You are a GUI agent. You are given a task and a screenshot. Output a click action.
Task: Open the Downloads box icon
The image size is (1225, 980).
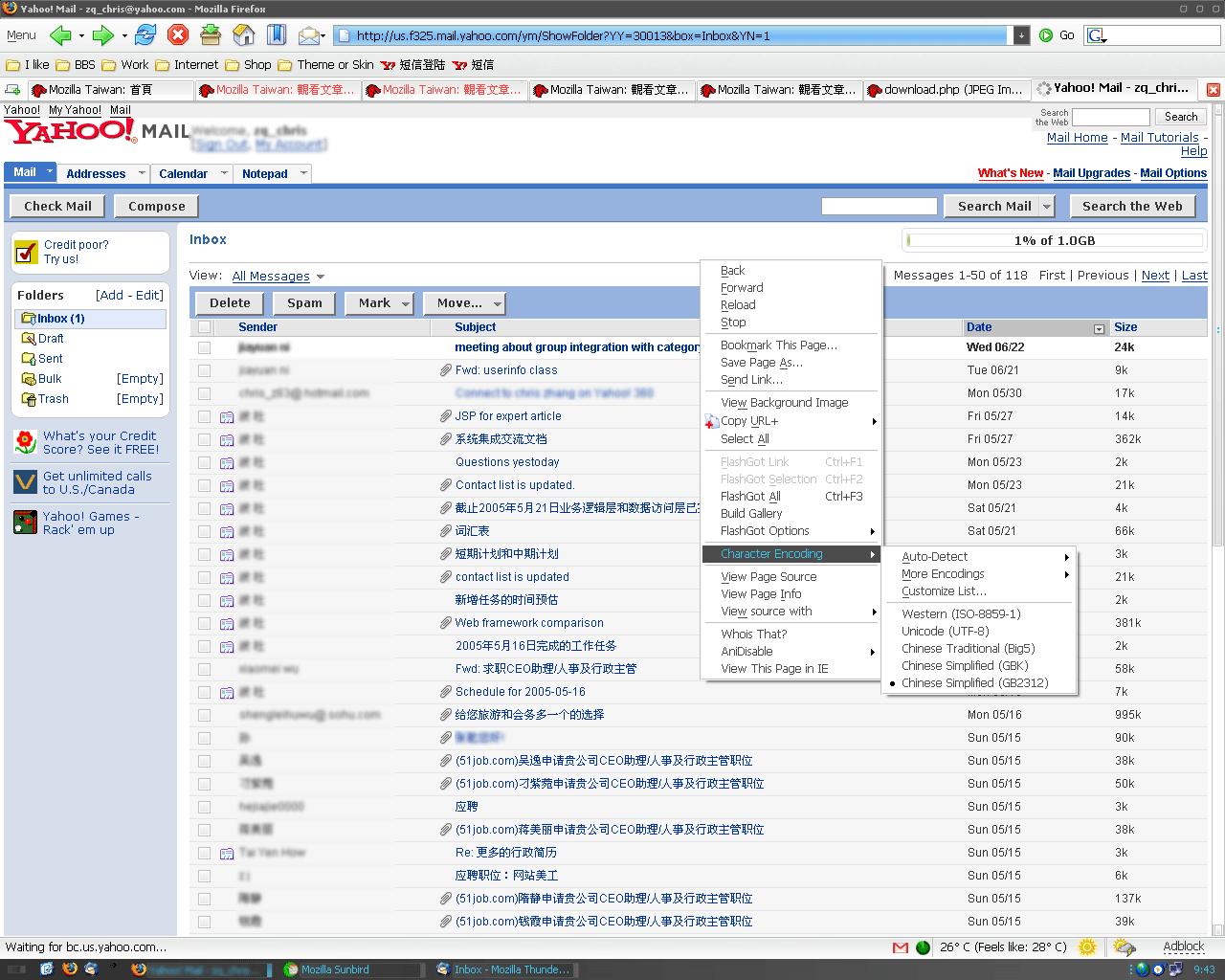[211, 35]
